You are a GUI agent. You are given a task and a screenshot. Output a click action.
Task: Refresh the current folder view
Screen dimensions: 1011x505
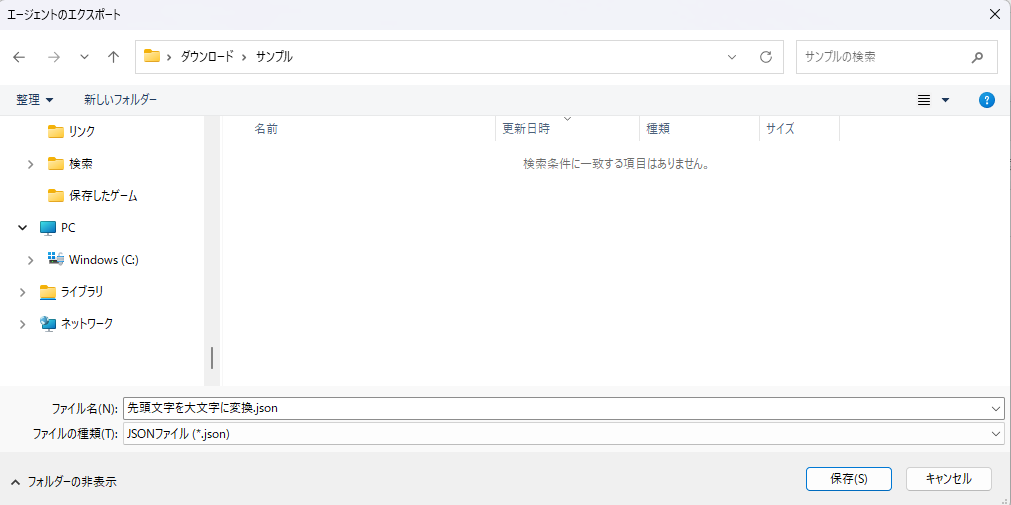(766, 57)
